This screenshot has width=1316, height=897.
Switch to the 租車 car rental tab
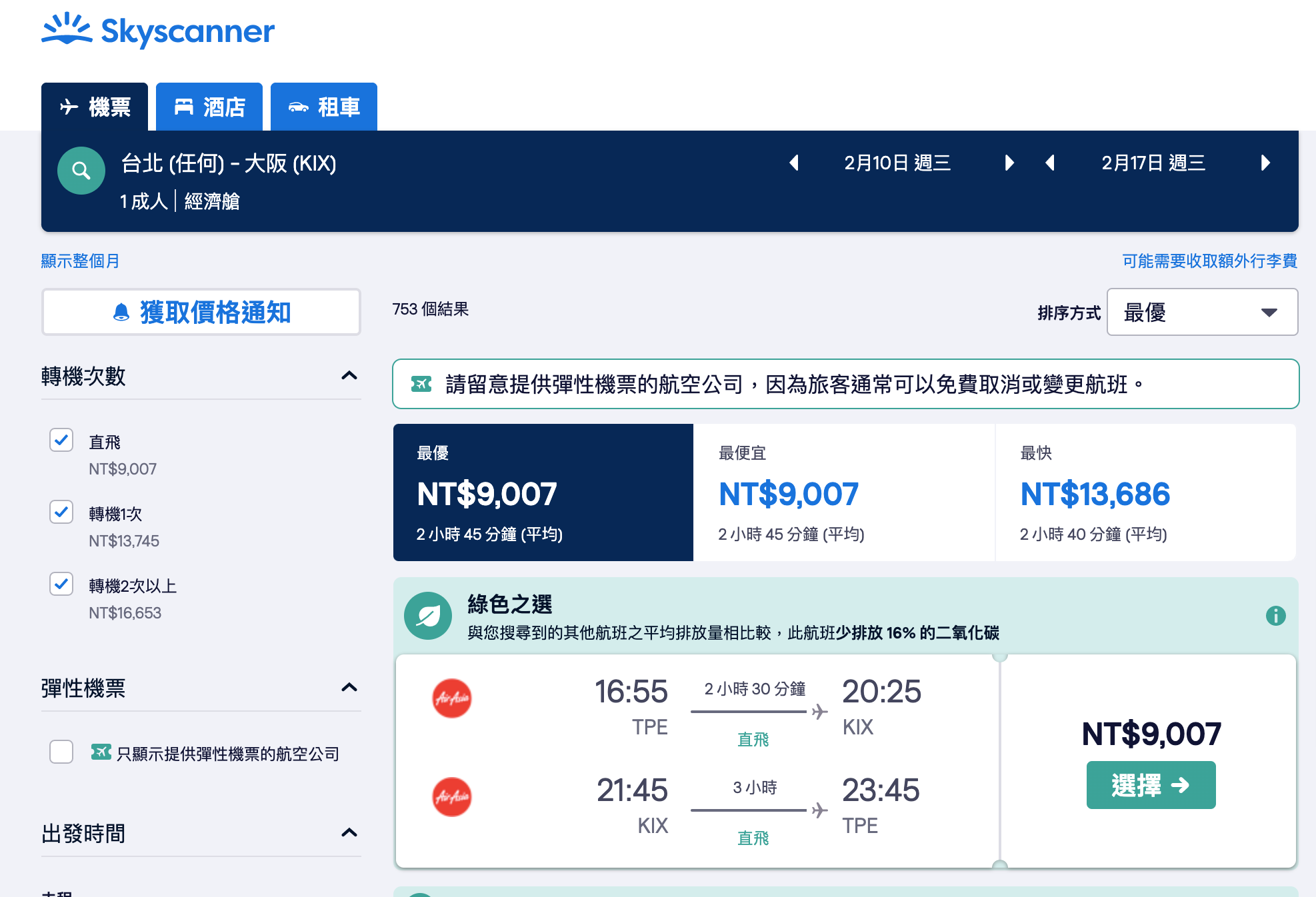pos(324,107)
